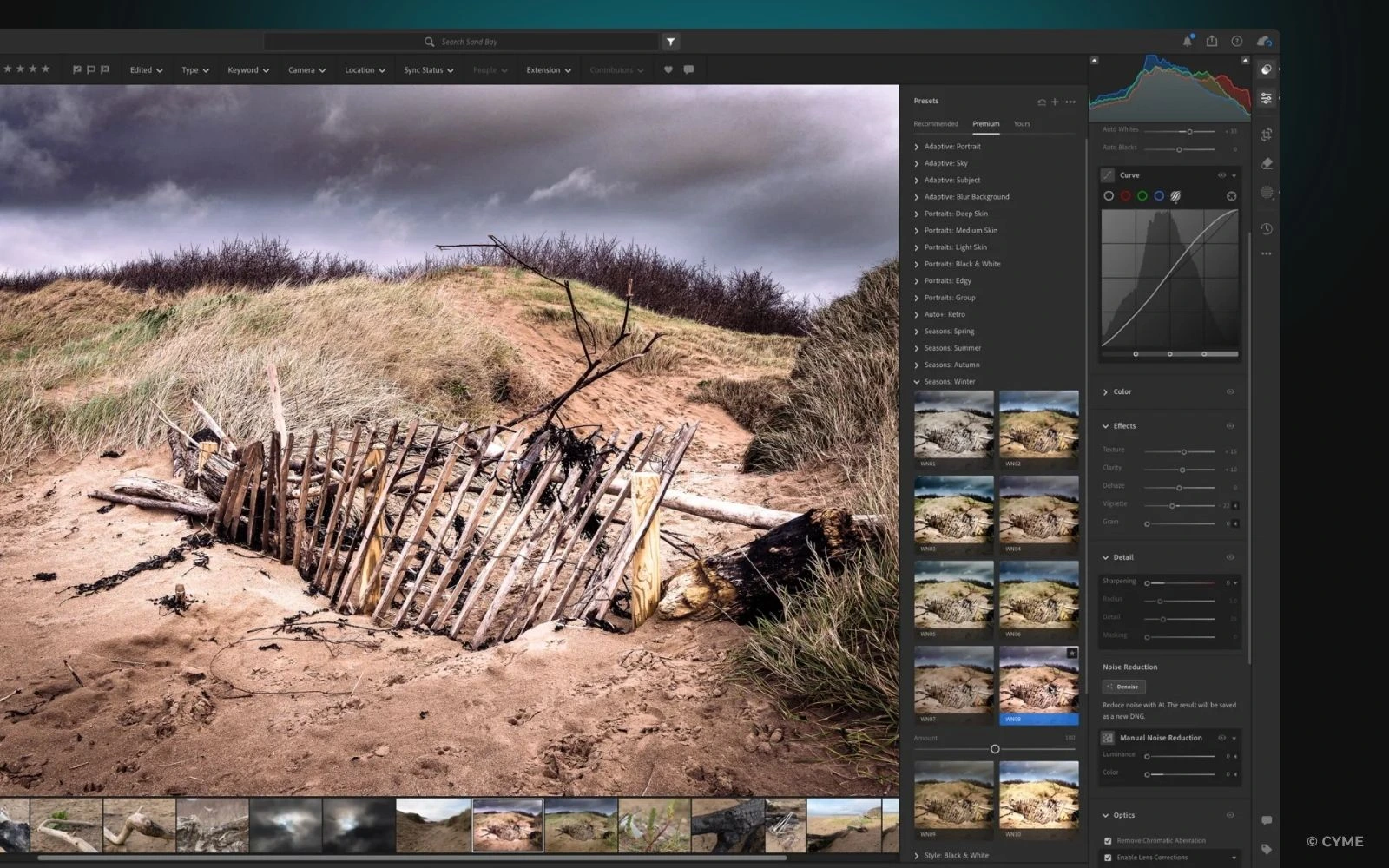Select the red curve channel
The height and width of the screenshot is (868, 1389).
pyautogui.click(x=1125, y=196)
